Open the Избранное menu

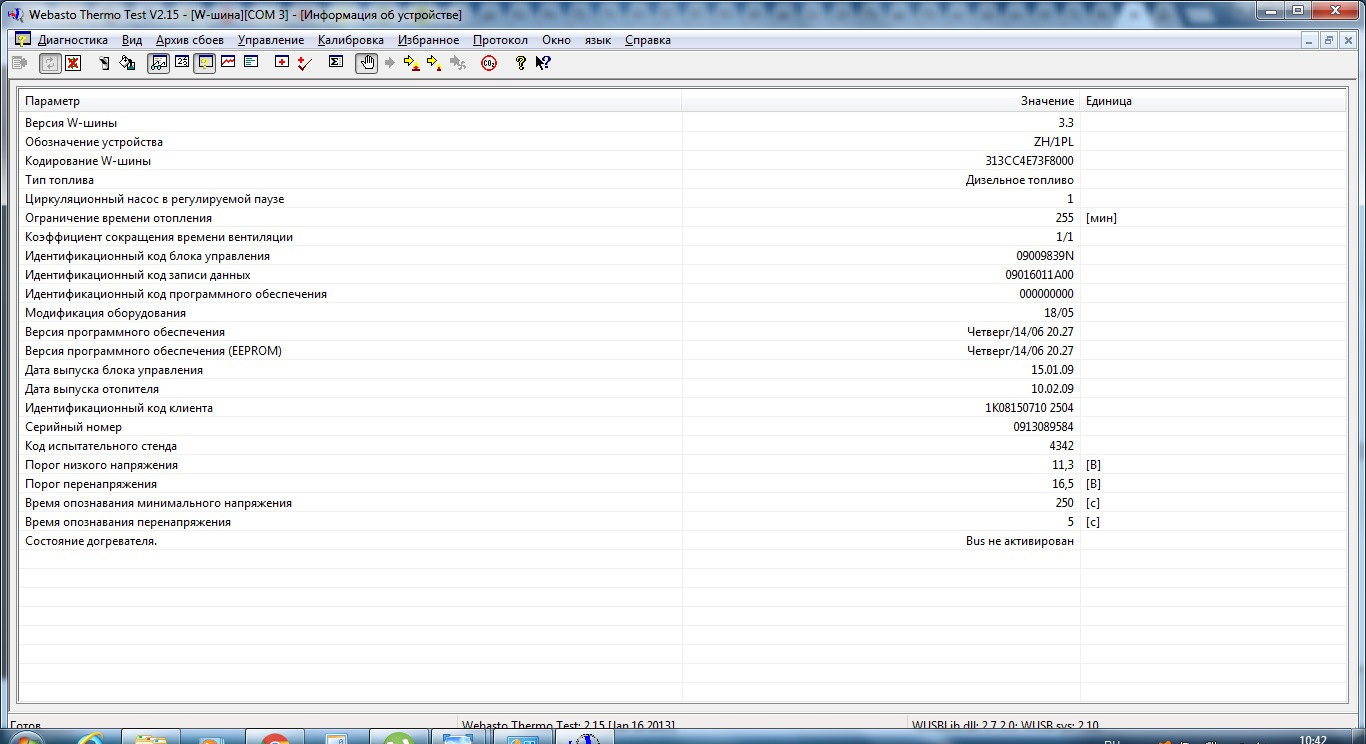pos(428,40)
